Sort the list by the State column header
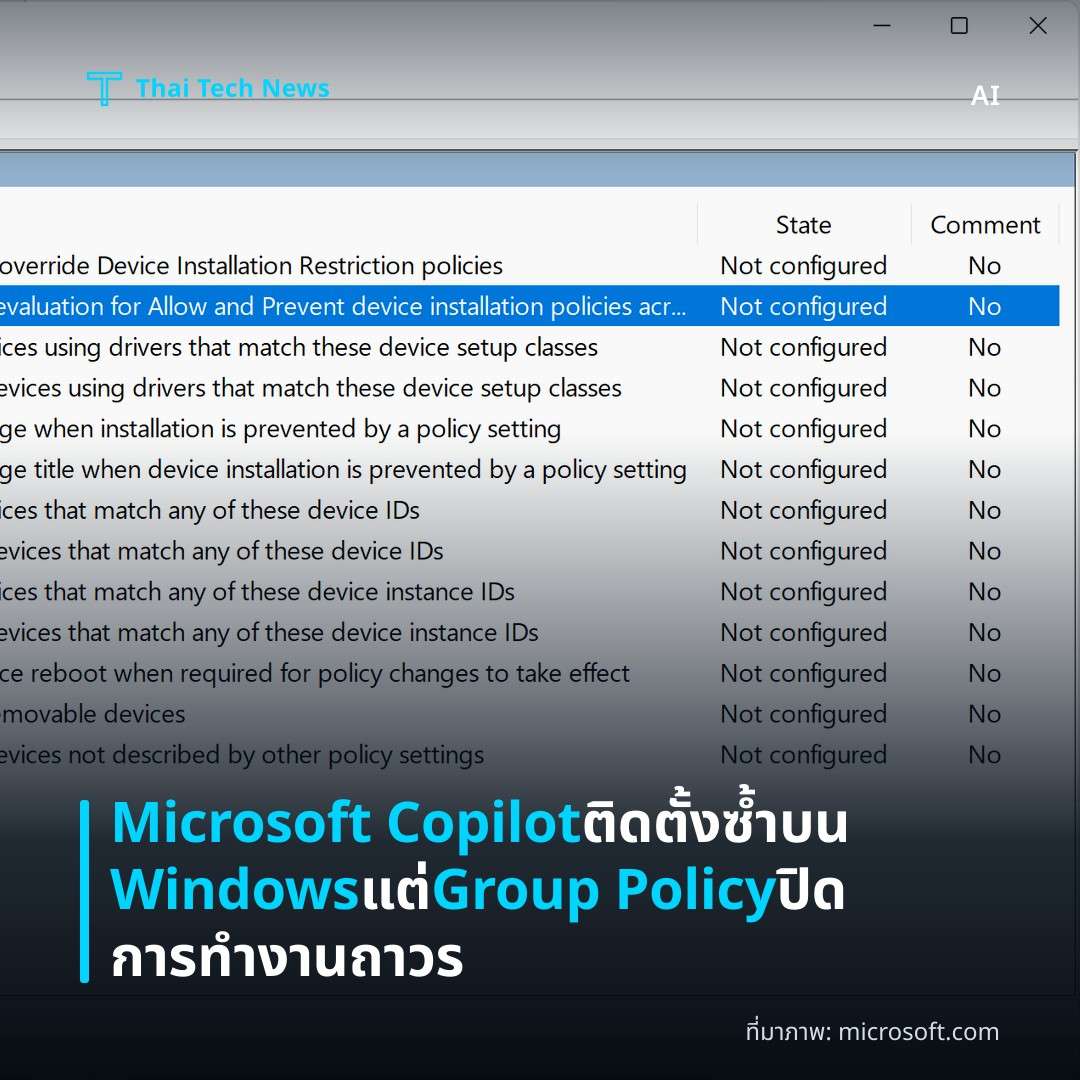This screenshot has width=1080, height=1080. point(803,225)
